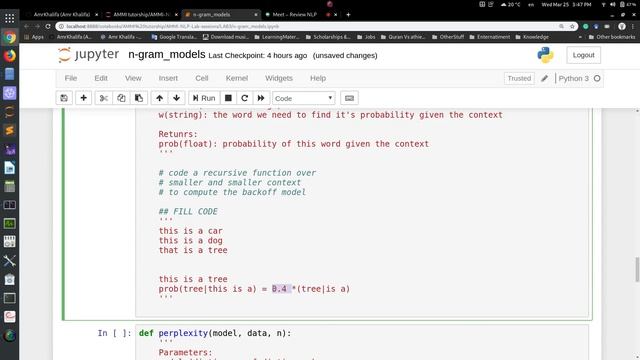Viewport: 640px width, 360px height.
Task: Open the battery and volume system menu
Action: (618, 4)
